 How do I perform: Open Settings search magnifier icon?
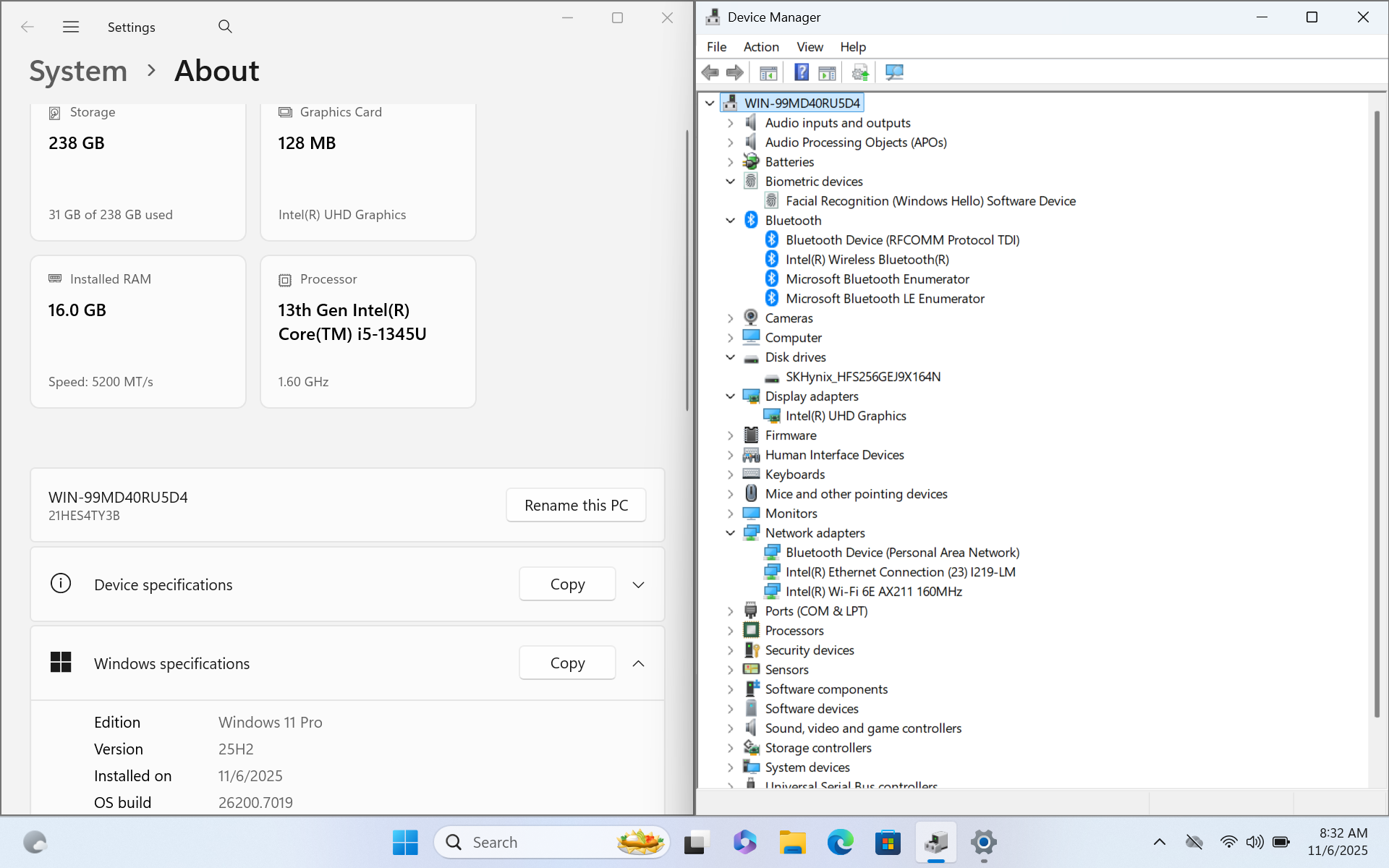tap(225, 27)
